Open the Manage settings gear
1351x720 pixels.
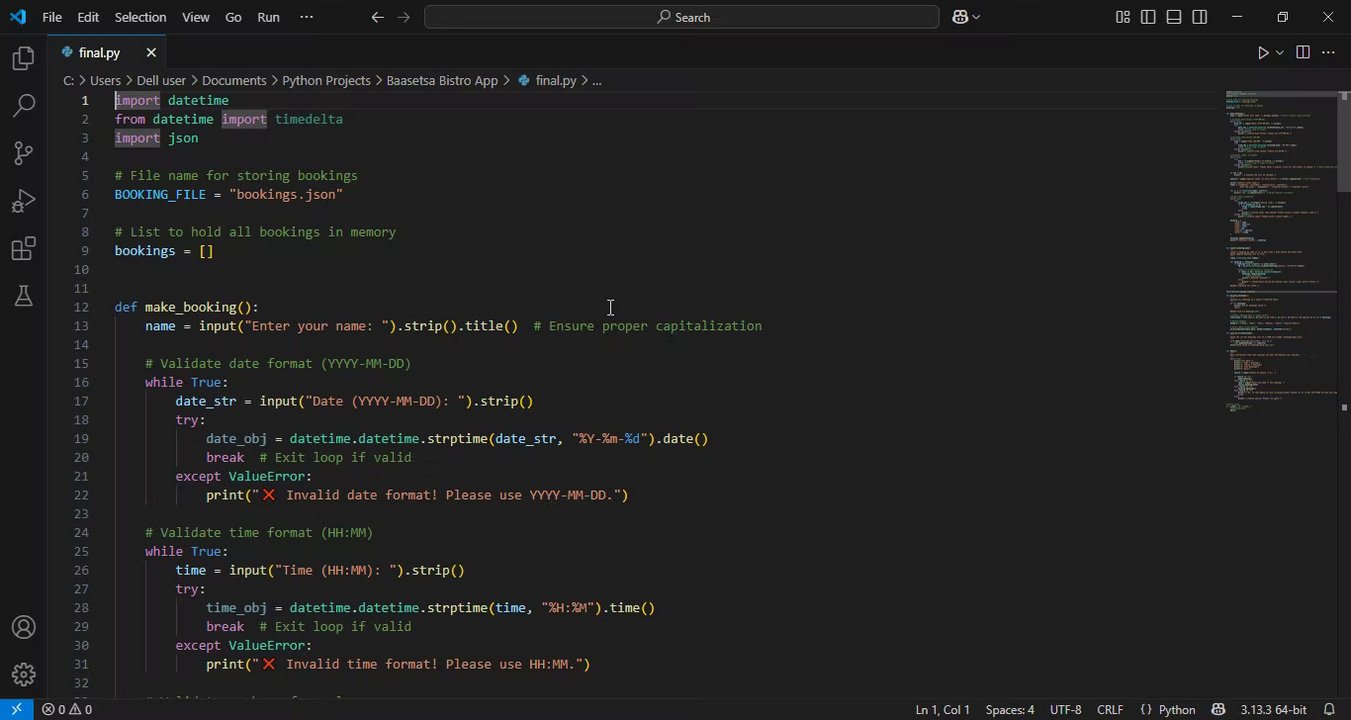[x=23, y=674]
